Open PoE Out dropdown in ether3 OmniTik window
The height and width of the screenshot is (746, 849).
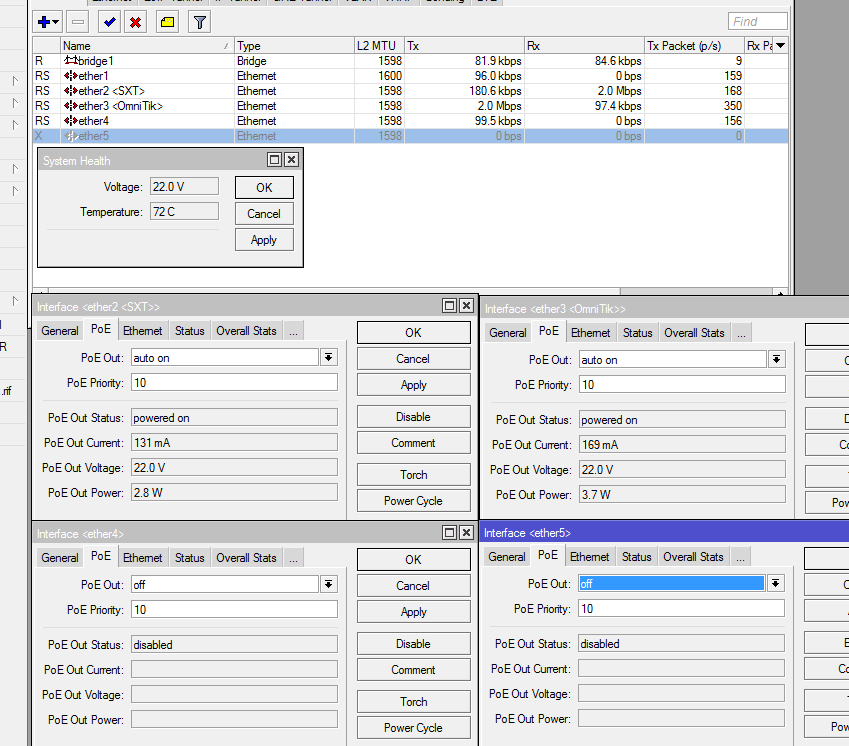pos(776,360)
